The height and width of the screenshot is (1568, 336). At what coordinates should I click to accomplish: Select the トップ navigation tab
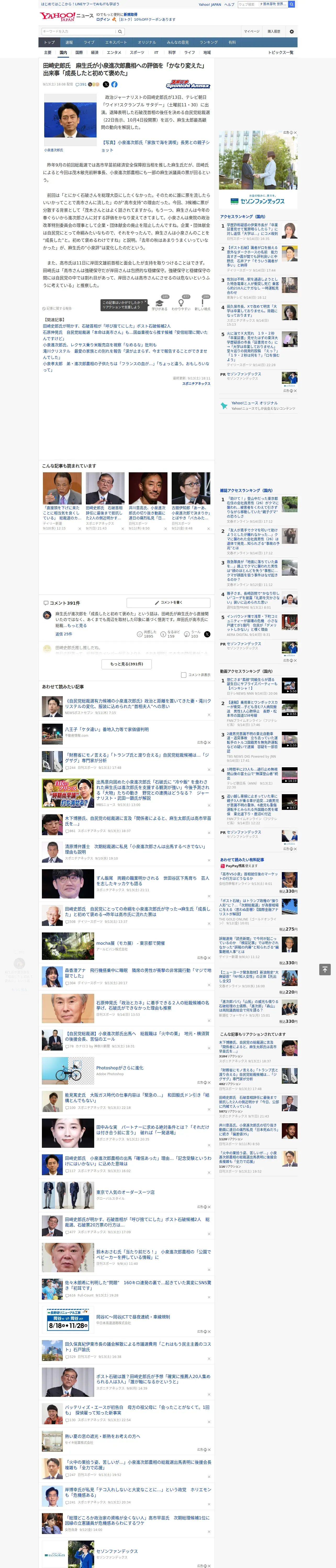49,43
